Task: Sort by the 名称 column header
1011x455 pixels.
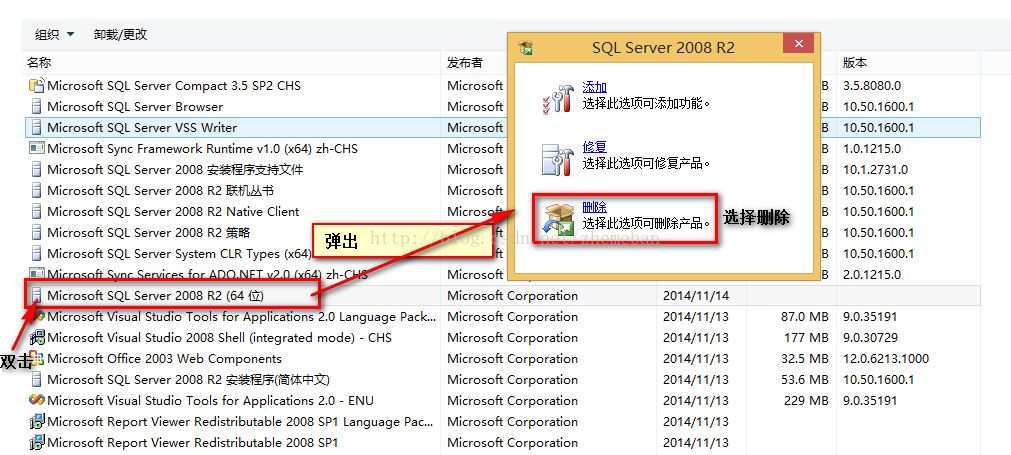Action: click(x=39, y=63)
